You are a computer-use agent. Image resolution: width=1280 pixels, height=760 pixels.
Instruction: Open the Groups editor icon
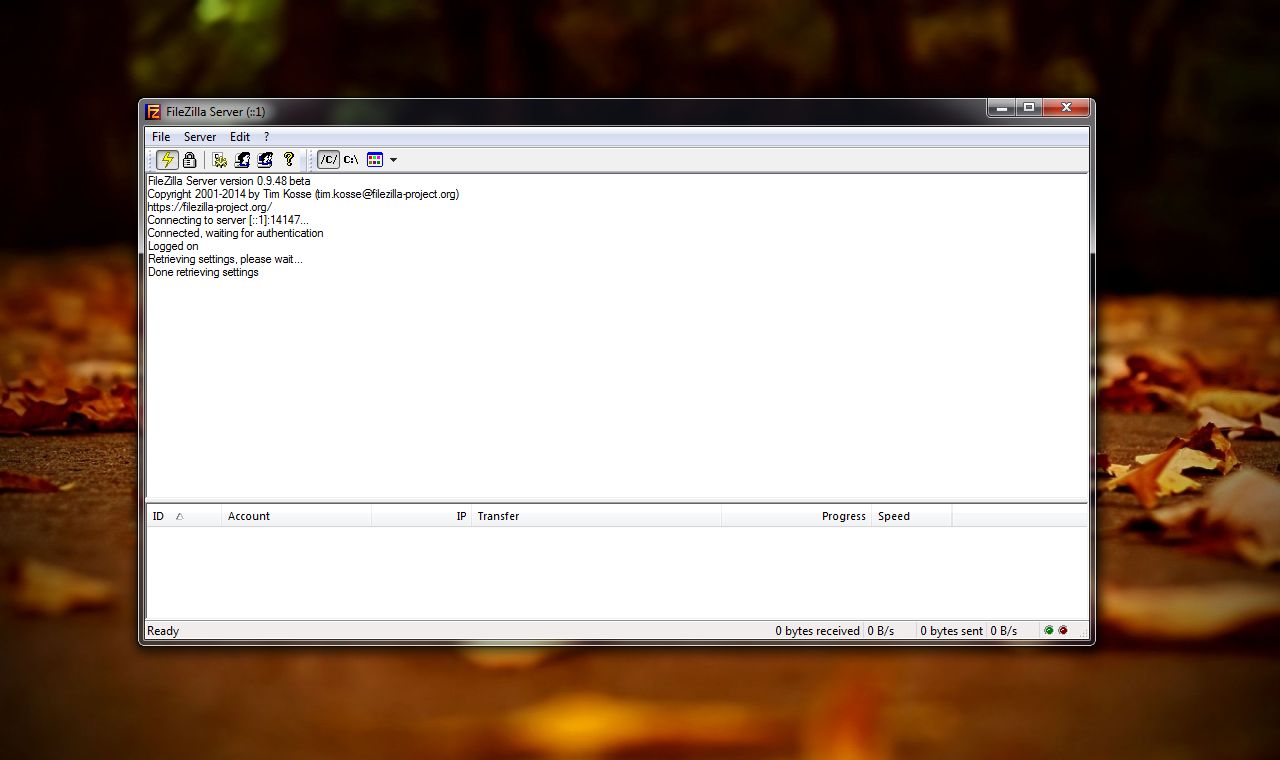coord(265,160)
